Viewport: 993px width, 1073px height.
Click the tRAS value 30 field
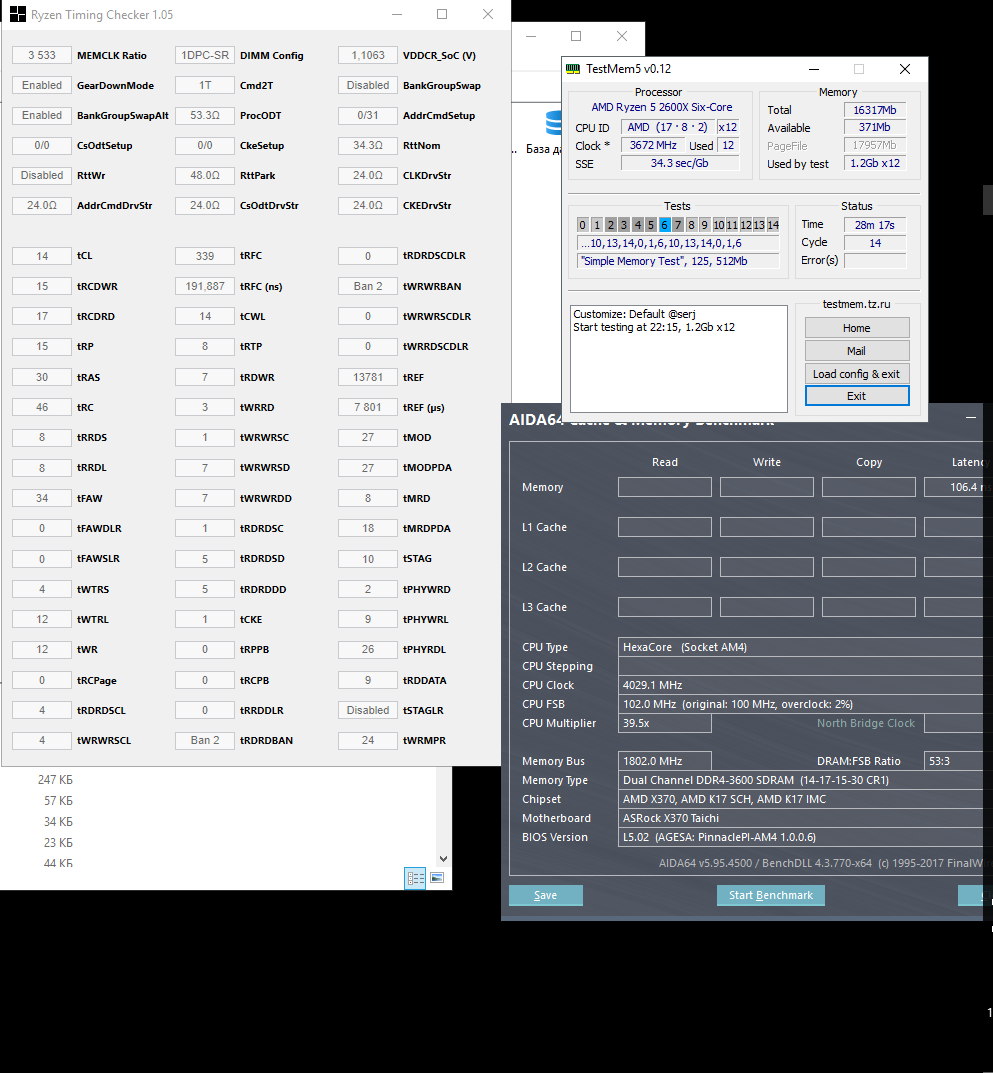tap(42, 377)
